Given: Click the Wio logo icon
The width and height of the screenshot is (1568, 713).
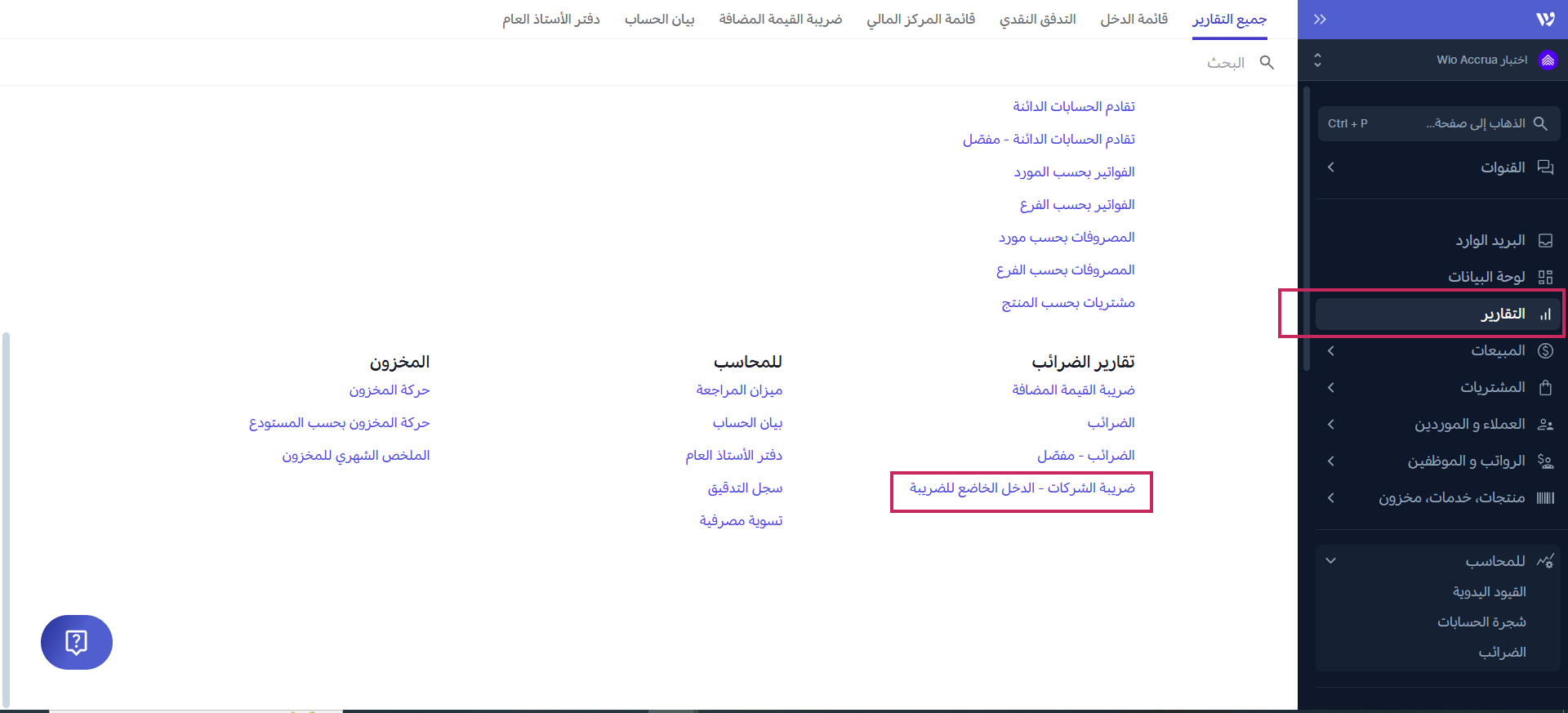Looking at the screenshot, I should 1545,20.
